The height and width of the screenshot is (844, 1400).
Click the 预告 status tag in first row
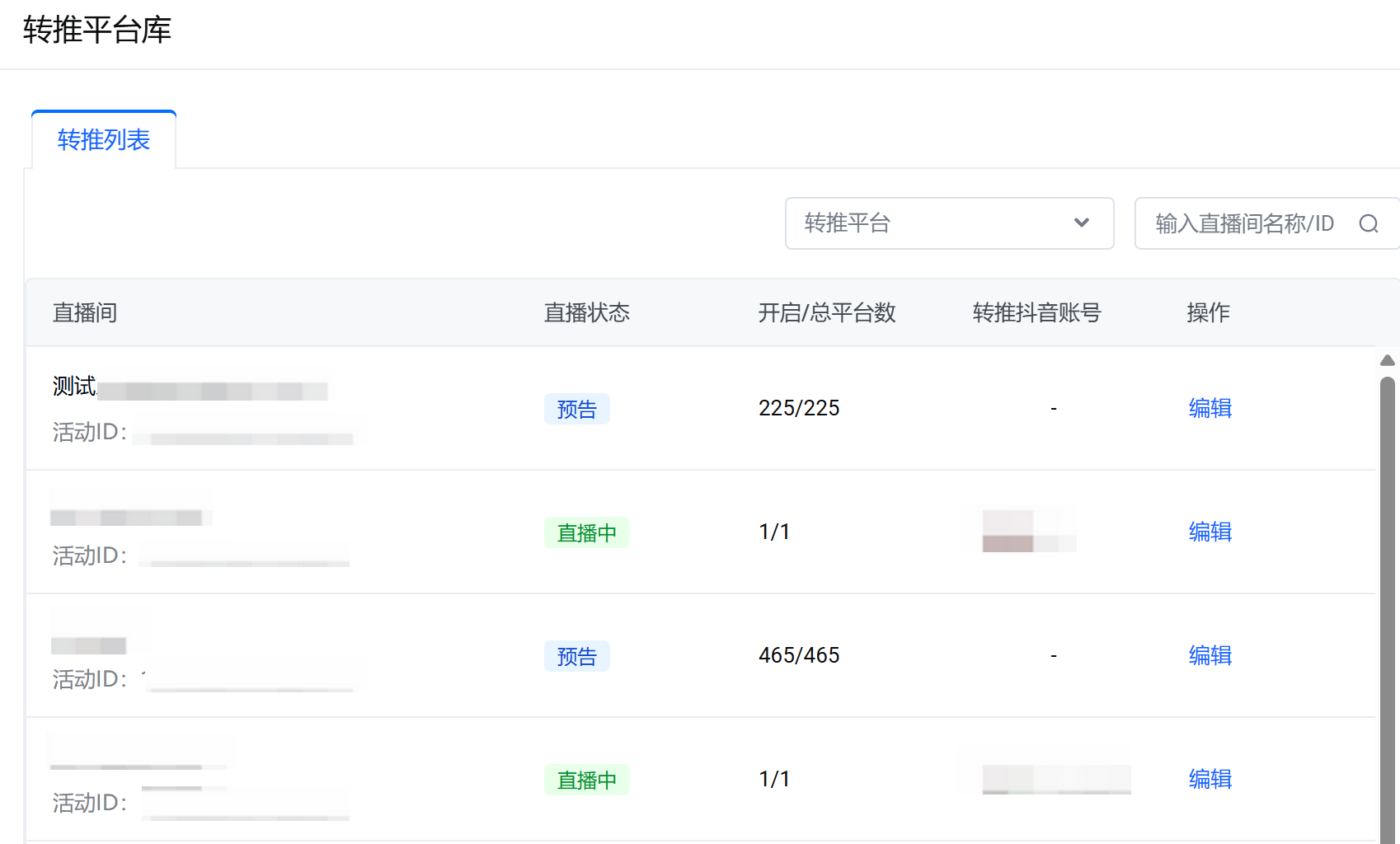(x=576, y=409)
